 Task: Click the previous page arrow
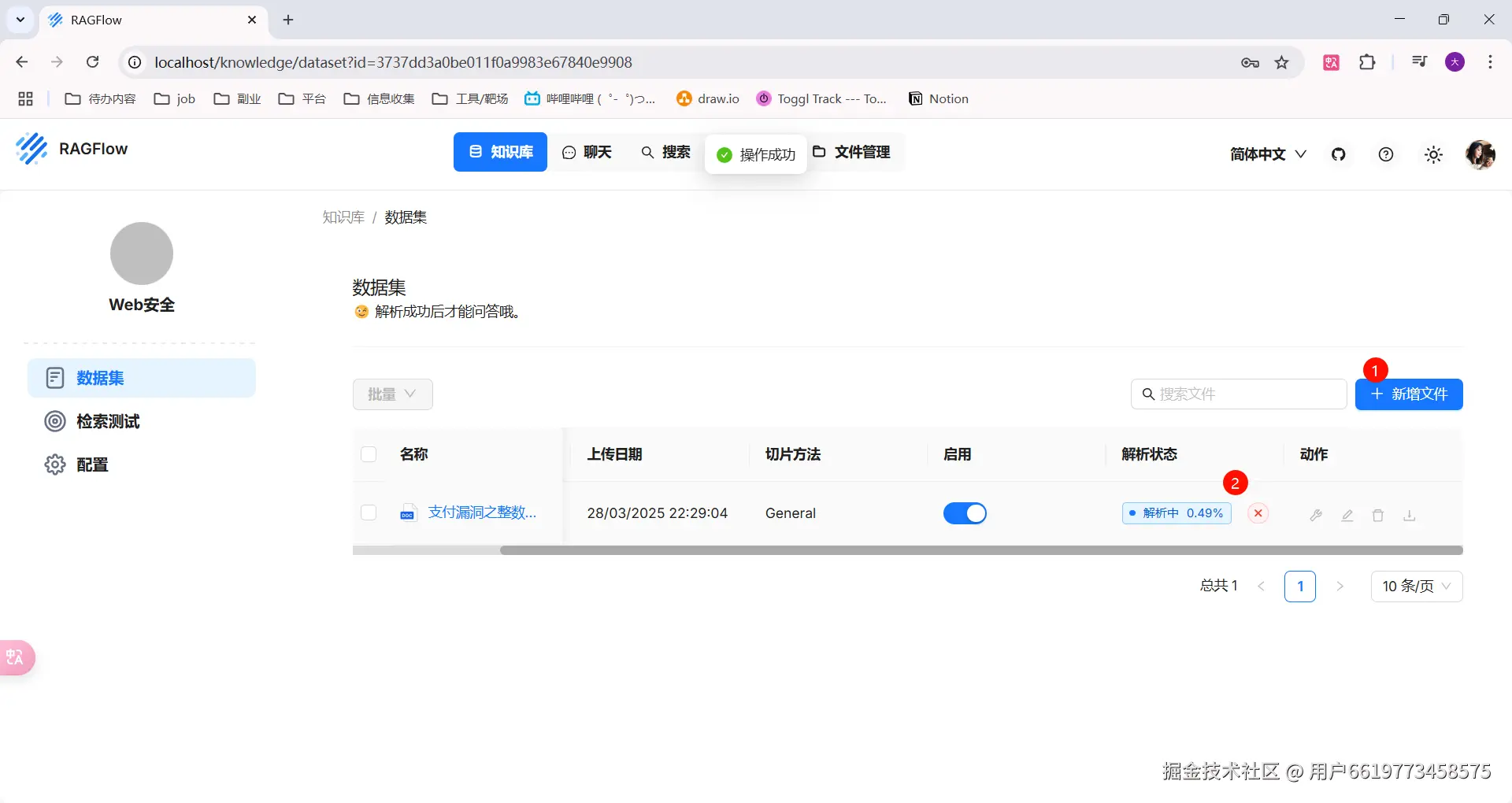coord(1262,587)
